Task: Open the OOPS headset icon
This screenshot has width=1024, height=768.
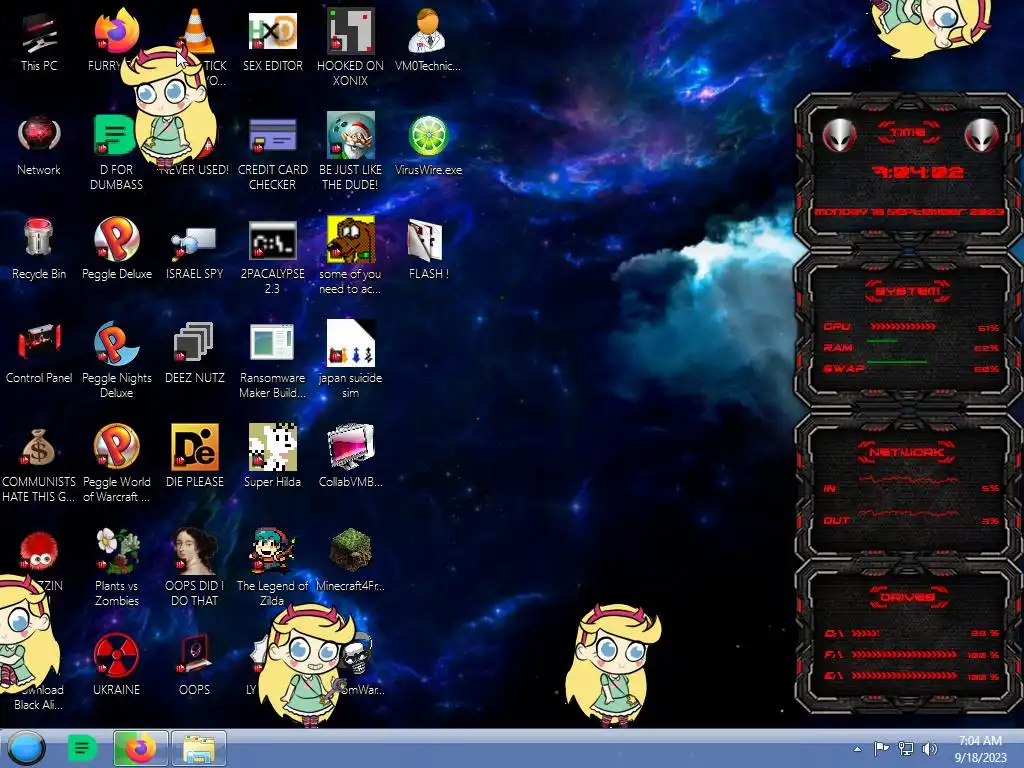Action: coord(195,665)
